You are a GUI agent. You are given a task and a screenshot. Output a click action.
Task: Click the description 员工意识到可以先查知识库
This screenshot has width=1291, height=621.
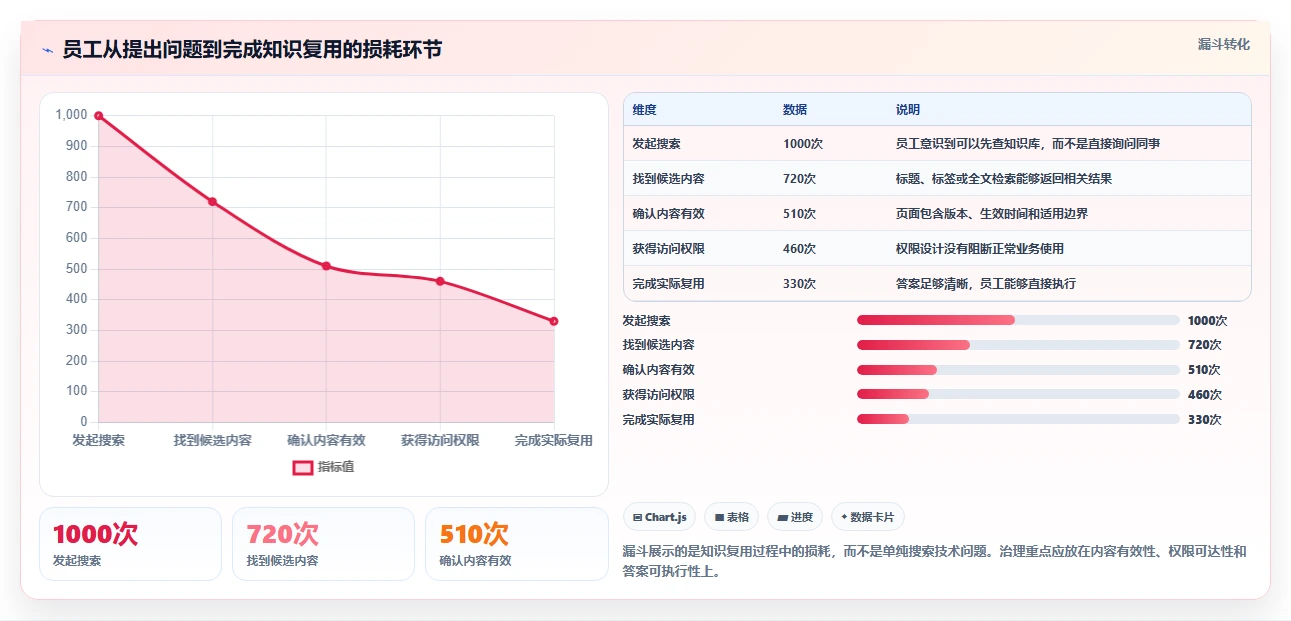(x=1028, y=144)
